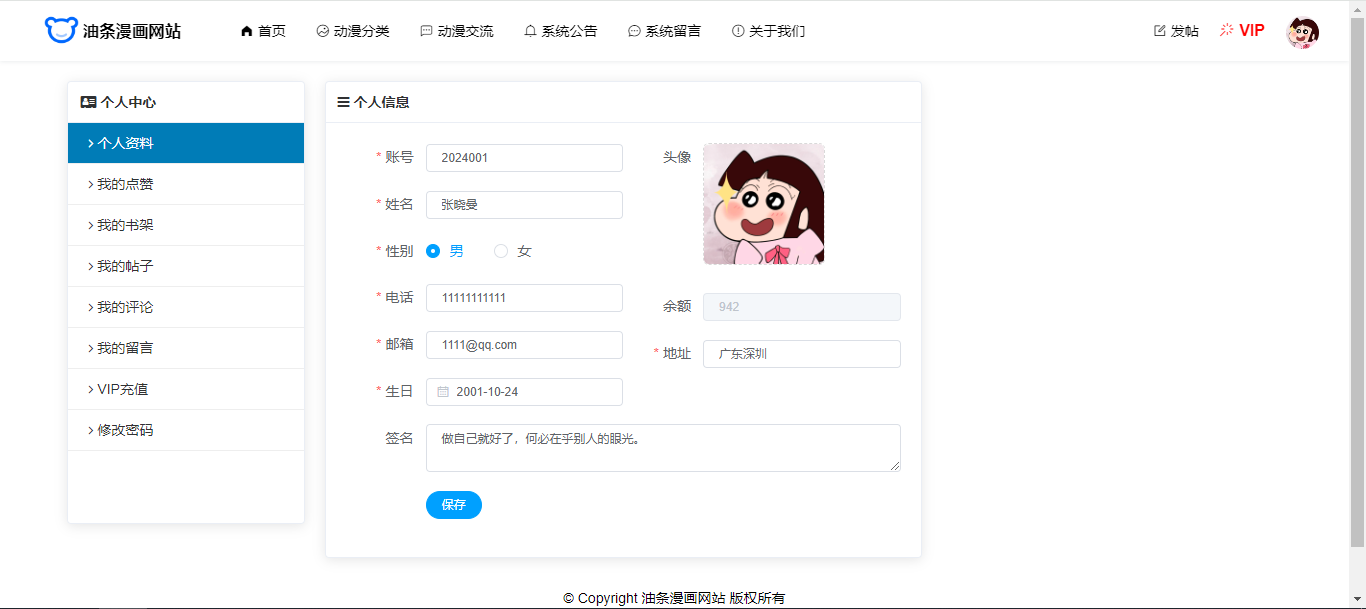
Task: Click the 电话 input field
Action: click(x=524, y=298)
